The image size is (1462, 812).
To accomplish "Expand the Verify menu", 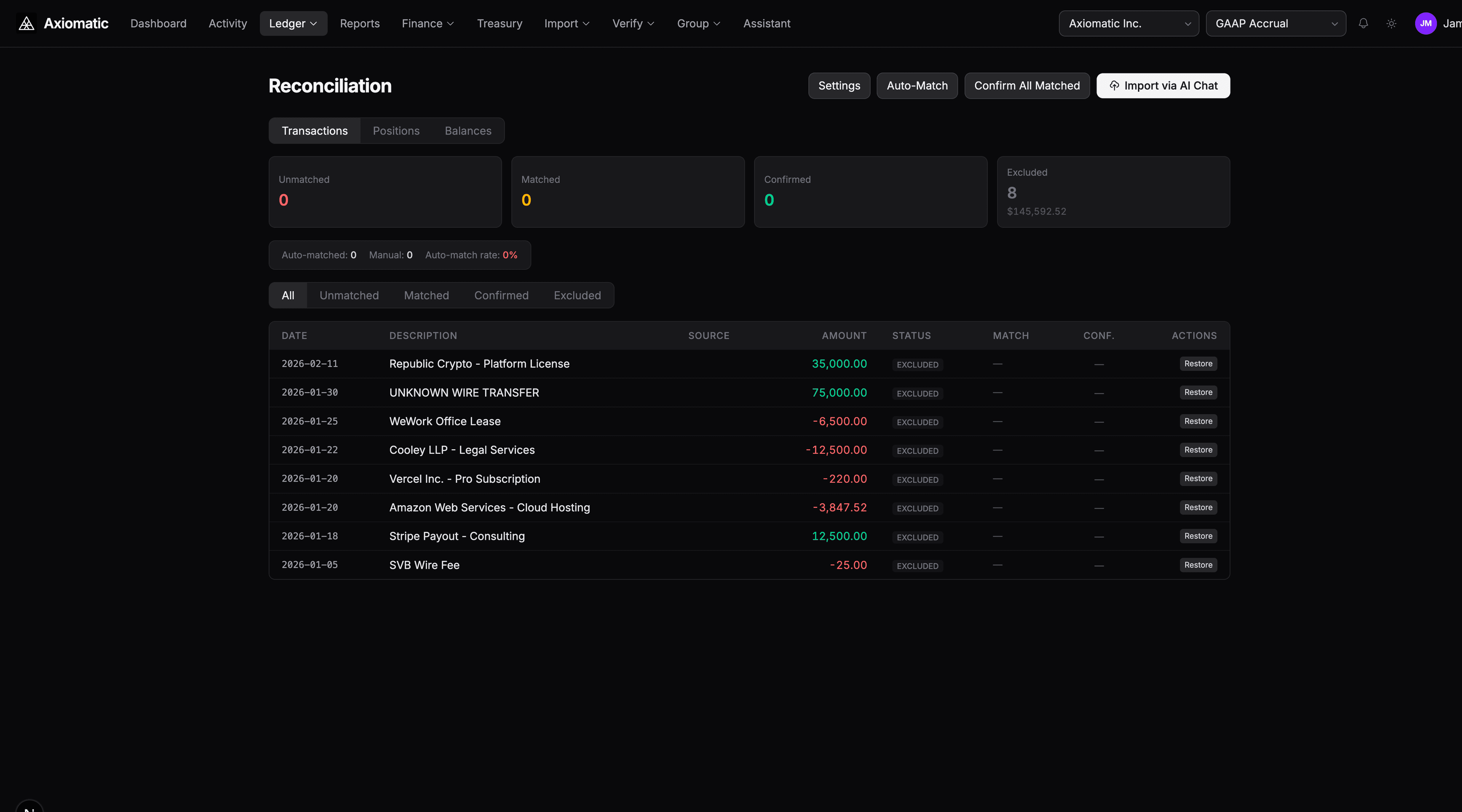I will pyautogui.click(x=633, y=23).
